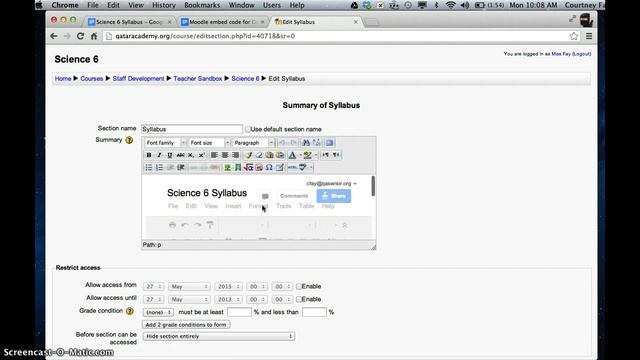
Task: Align text left in summary editor
Action: point(214,155)
